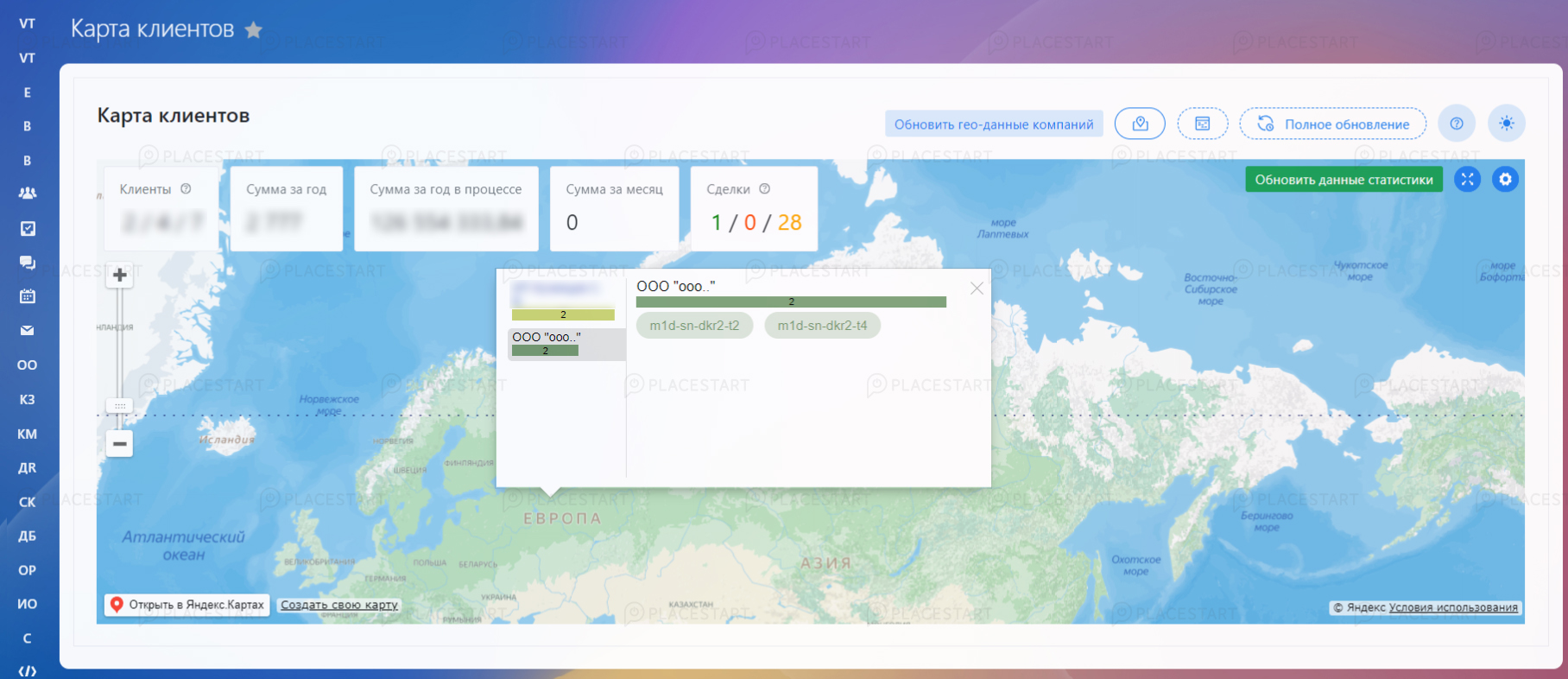Select the m1d-sn-dkr2-t2 tag
Screen dimensions: 1568x679
694,326
